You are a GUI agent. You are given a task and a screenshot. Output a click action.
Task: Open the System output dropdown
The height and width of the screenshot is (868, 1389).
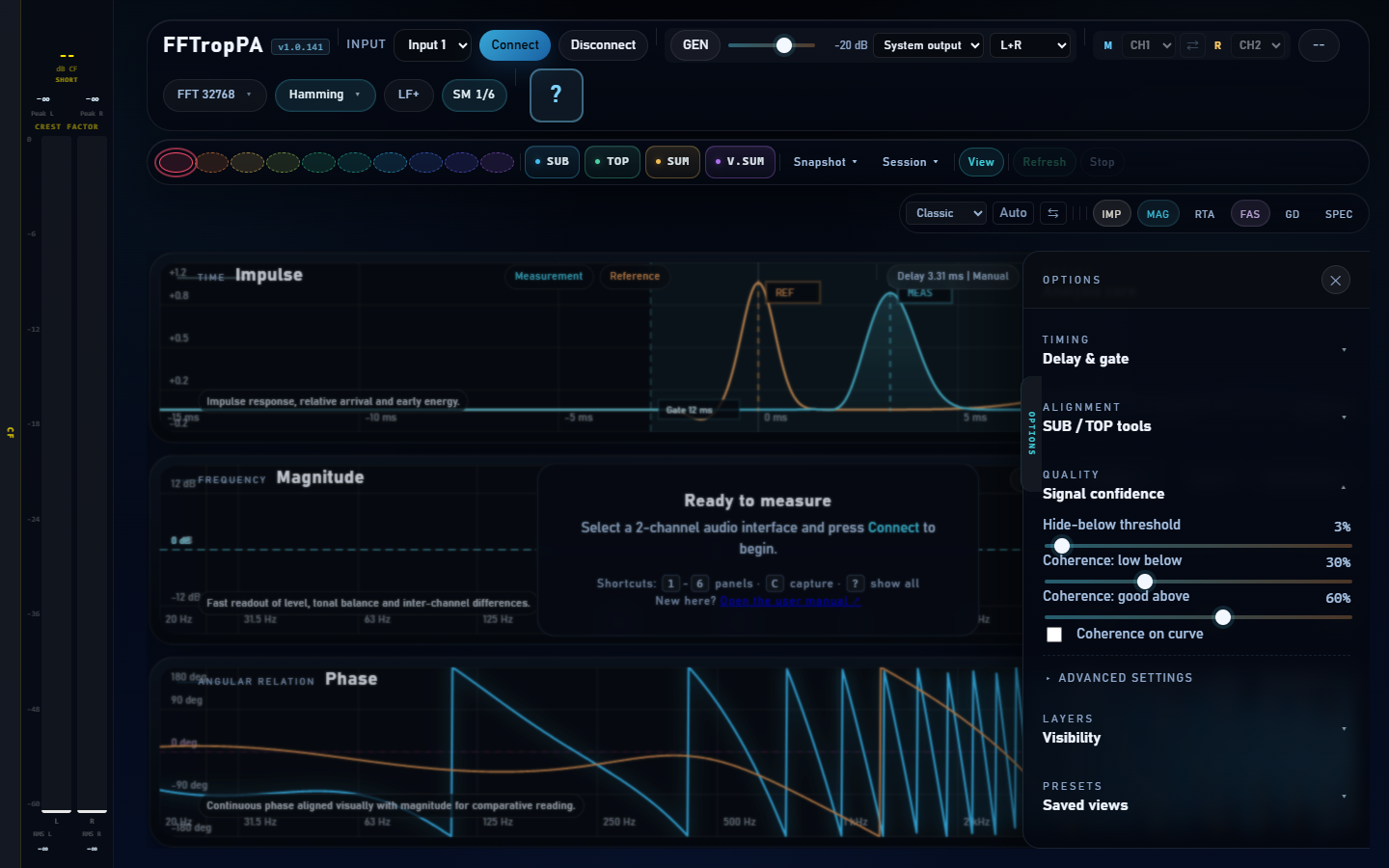(x=929, y=45)
